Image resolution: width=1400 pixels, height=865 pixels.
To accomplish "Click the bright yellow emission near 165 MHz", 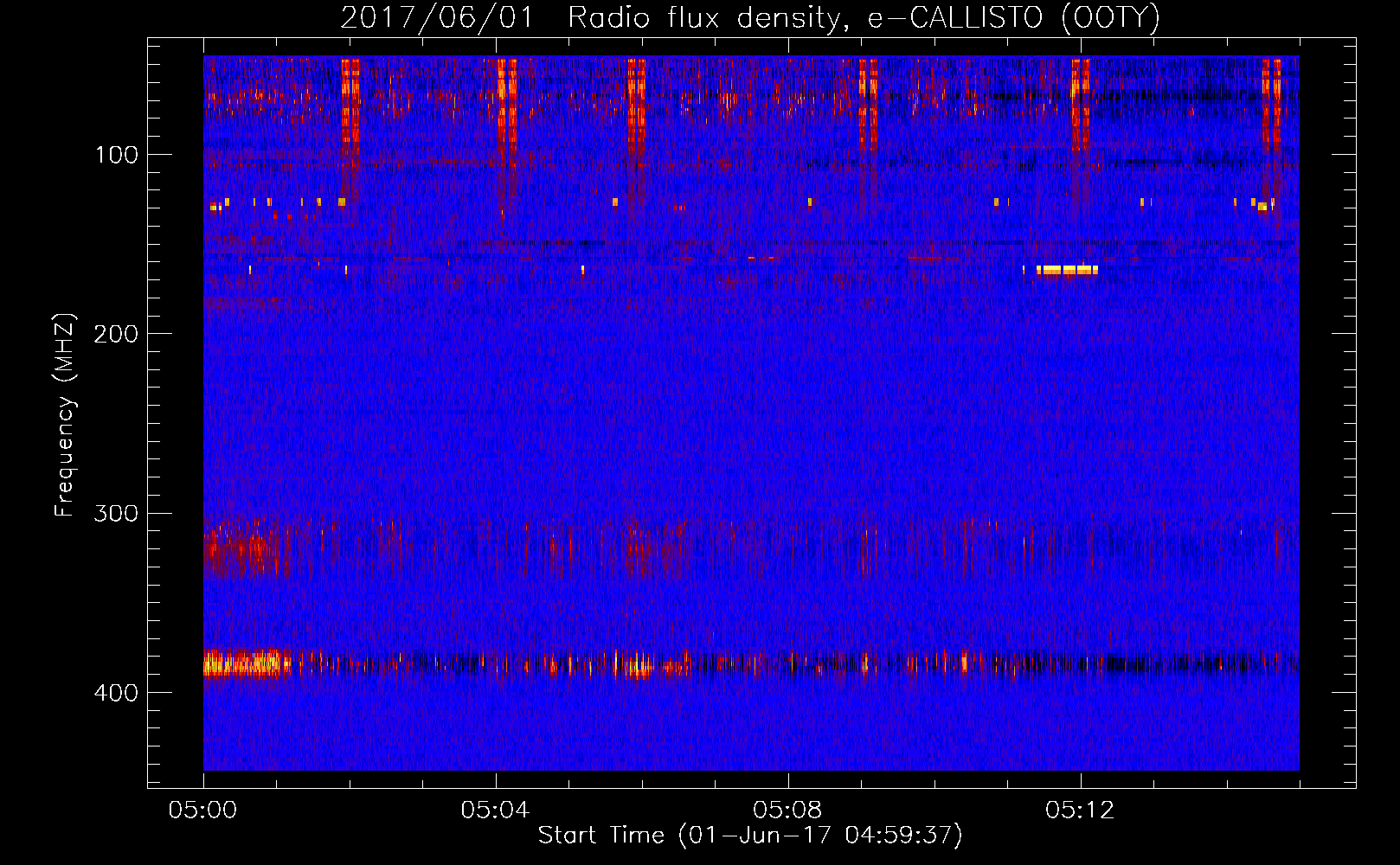I will (x=1067, y=270).
